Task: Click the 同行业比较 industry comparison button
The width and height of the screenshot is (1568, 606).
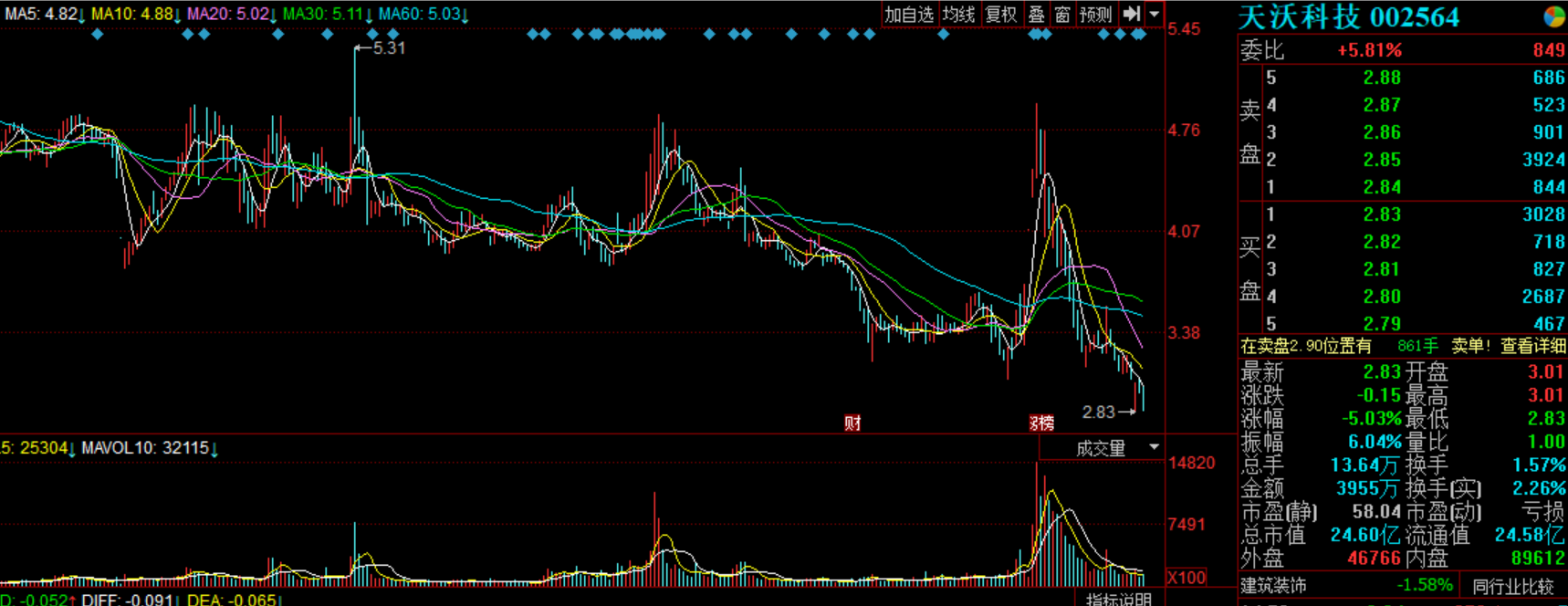Action: [1512, 586]
